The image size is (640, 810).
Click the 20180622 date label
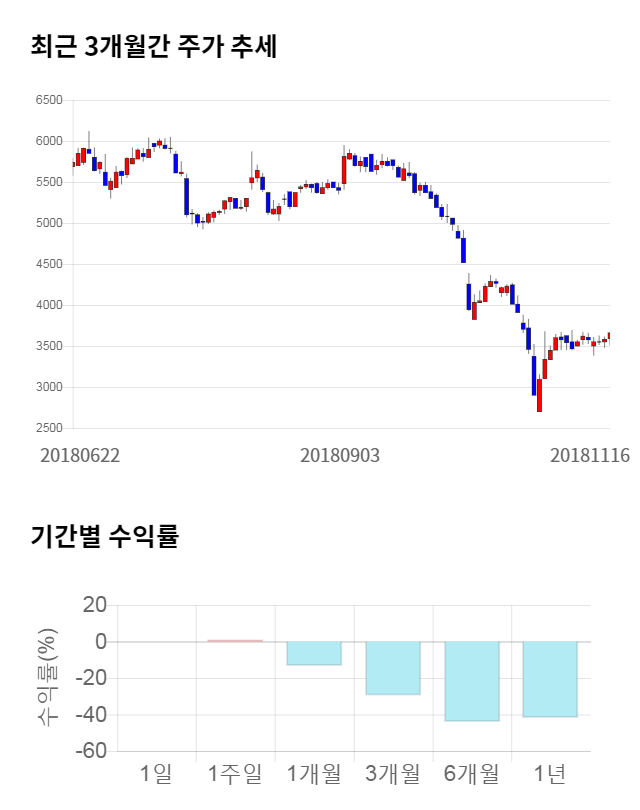tap(80, 455)
